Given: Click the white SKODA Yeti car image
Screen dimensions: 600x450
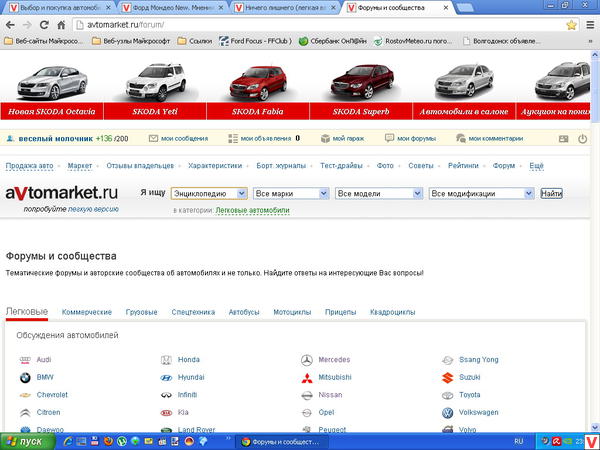Looking at the screenshot, I should click(x=156, y=82).
